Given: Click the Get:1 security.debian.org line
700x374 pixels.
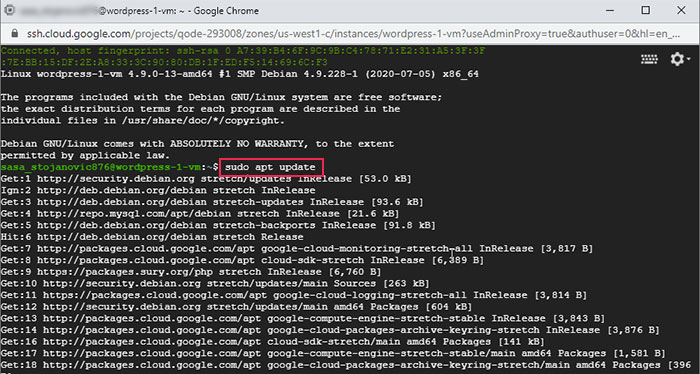Looking at the screenshot, I should tap(206, 179).
